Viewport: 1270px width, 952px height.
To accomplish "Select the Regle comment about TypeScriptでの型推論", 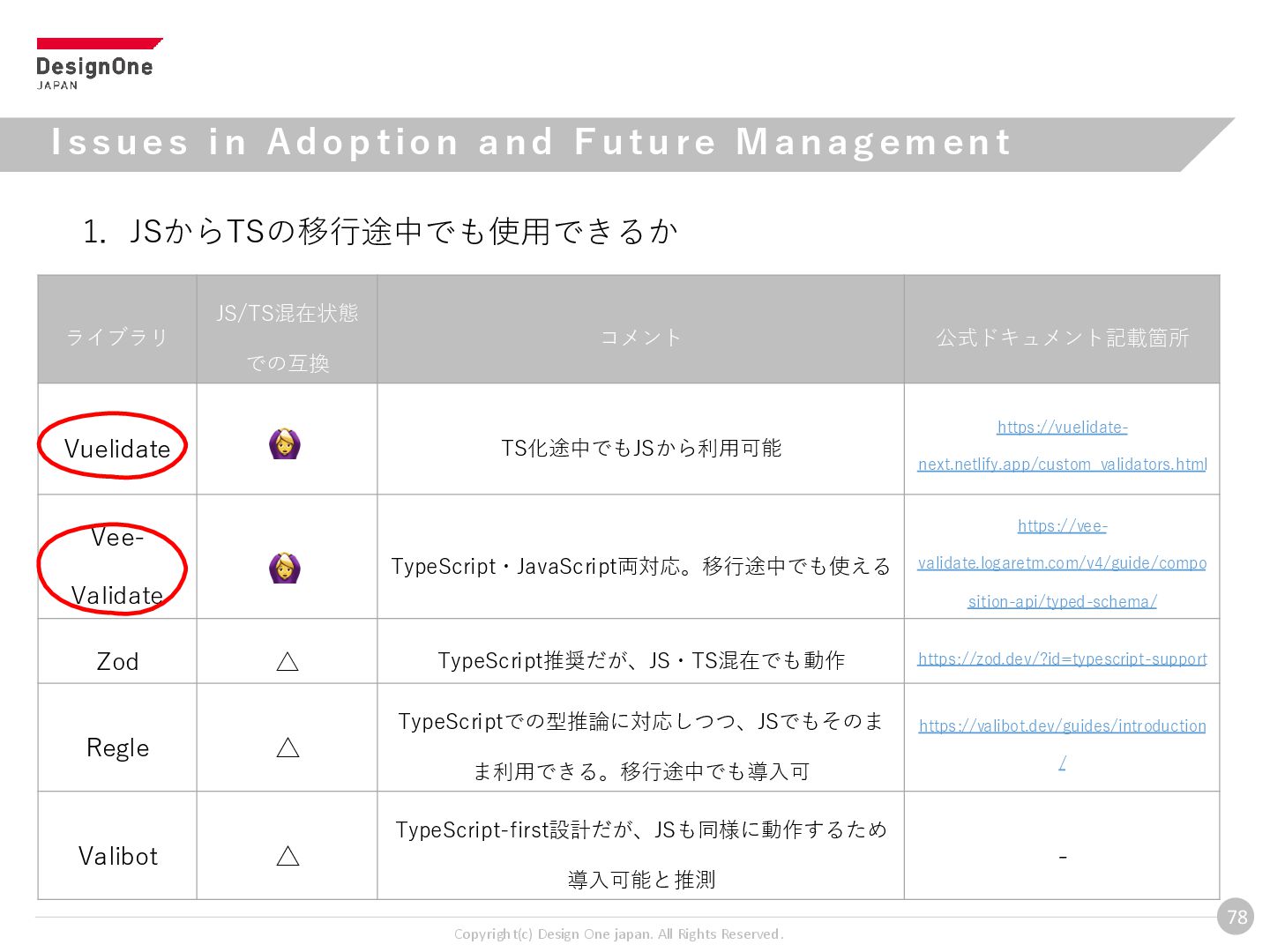I will click(641, 746).
